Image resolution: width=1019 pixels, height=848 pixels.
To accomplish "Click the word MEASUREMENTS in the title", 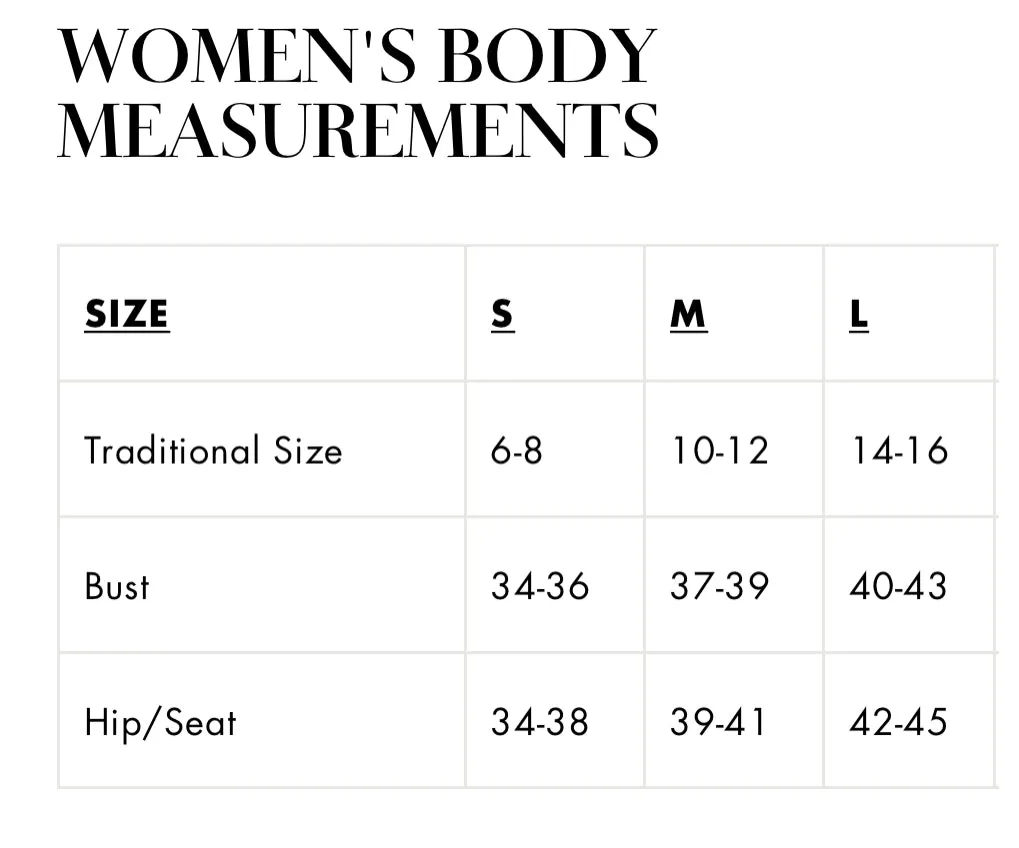I will click(358, 129).
